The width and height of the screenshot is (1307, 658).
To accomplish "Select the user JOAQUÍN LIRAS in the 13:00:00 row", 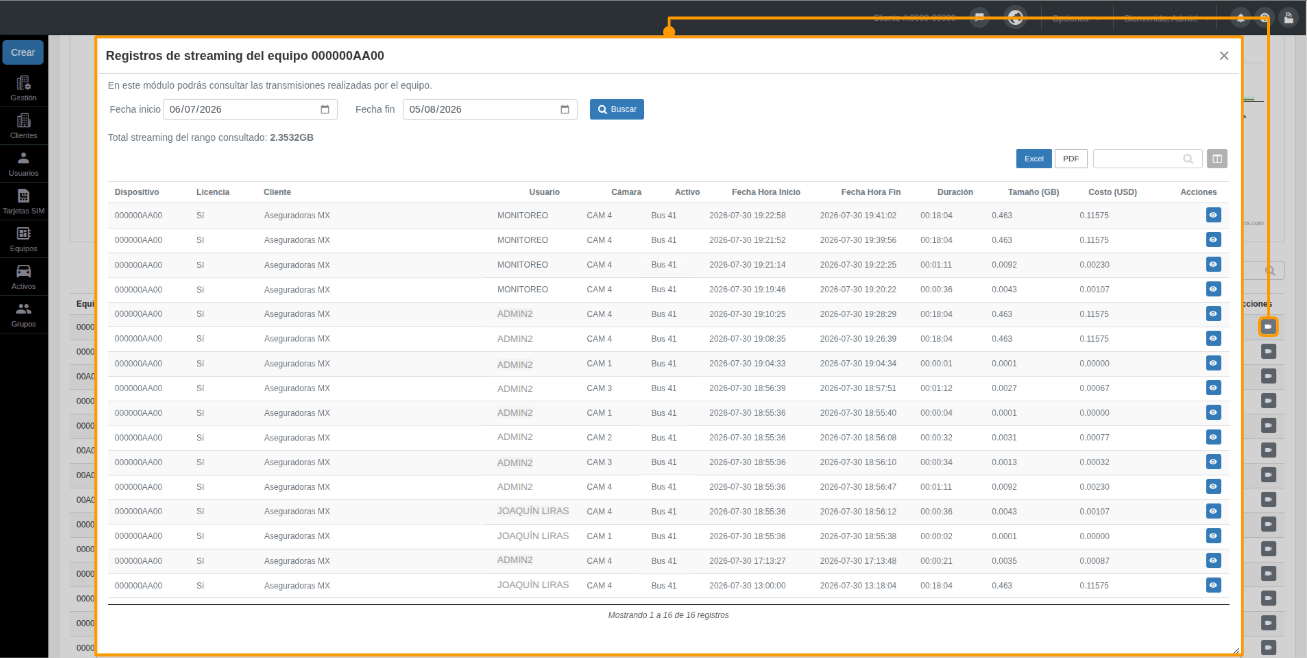I will pyautogui.click(x=533, y=585).
